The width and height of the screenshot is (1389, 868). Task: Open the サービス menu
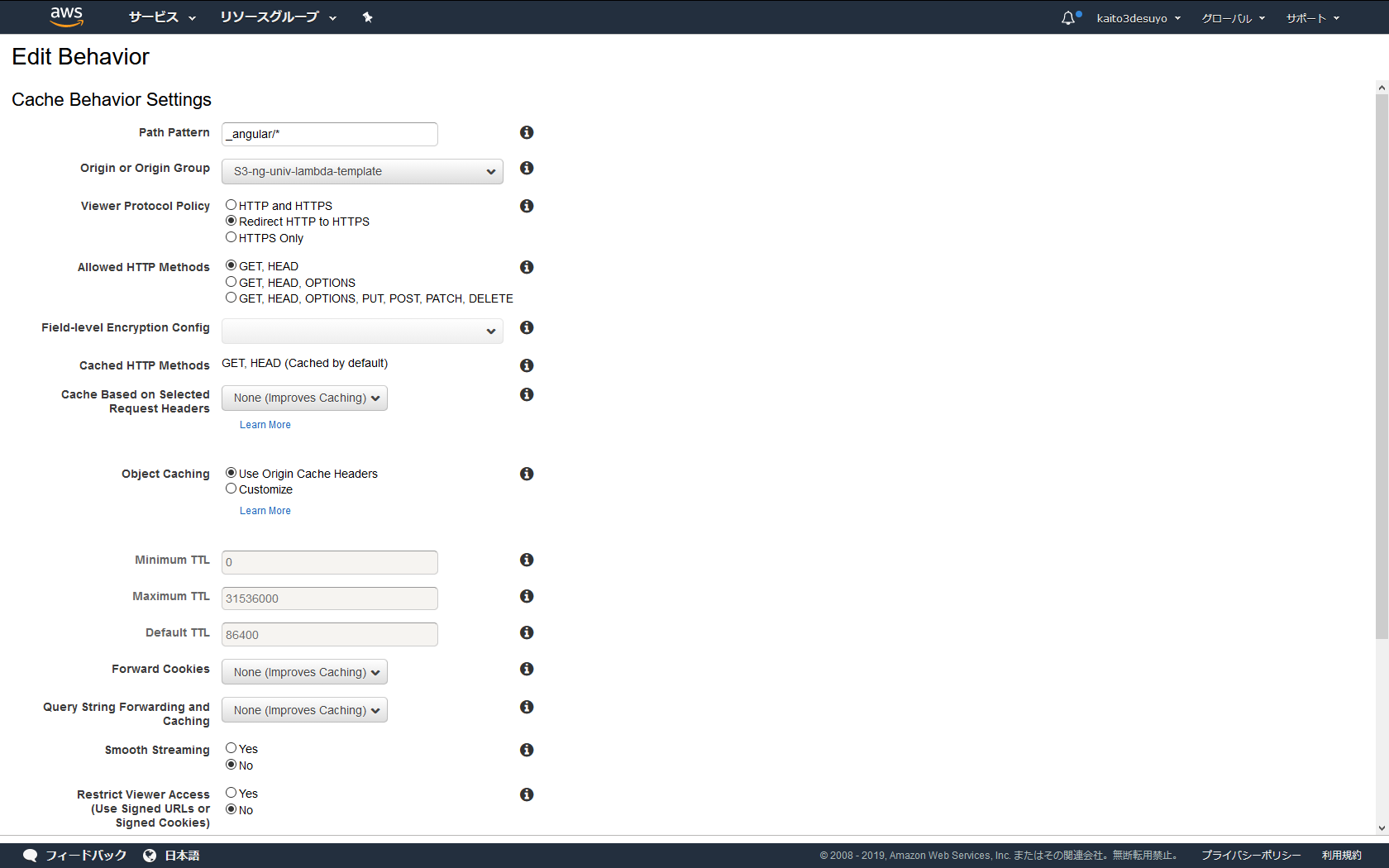(162, 17)
